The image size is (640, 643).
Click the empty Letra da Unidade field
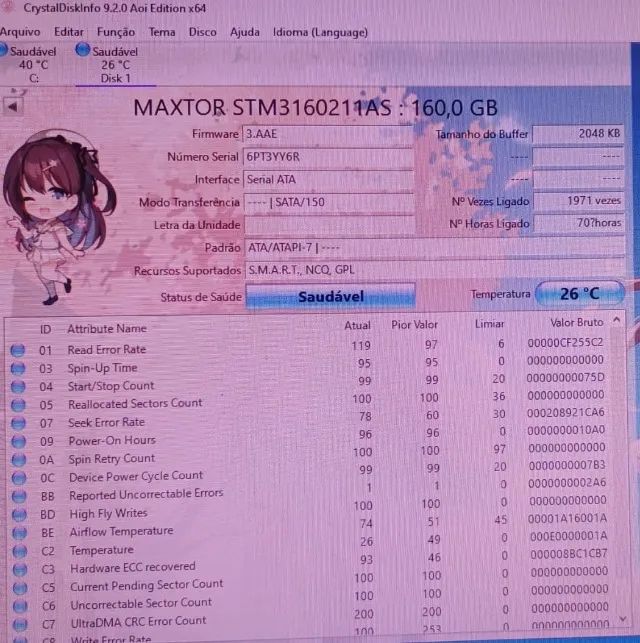click(329, 225)
